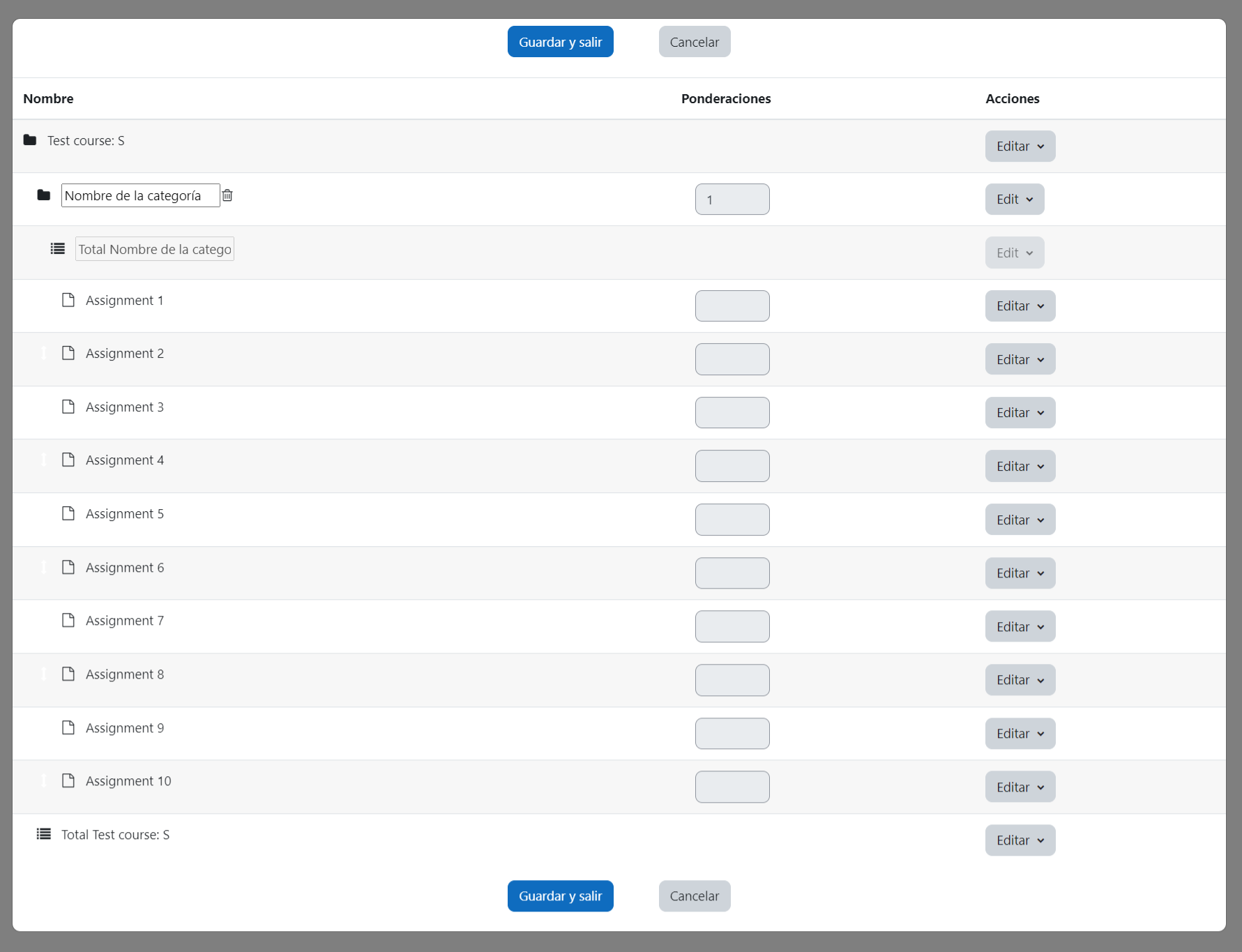1242x952 pixels.
Task: Click document icon for Assignment 2
Action: tap(68, 353)
